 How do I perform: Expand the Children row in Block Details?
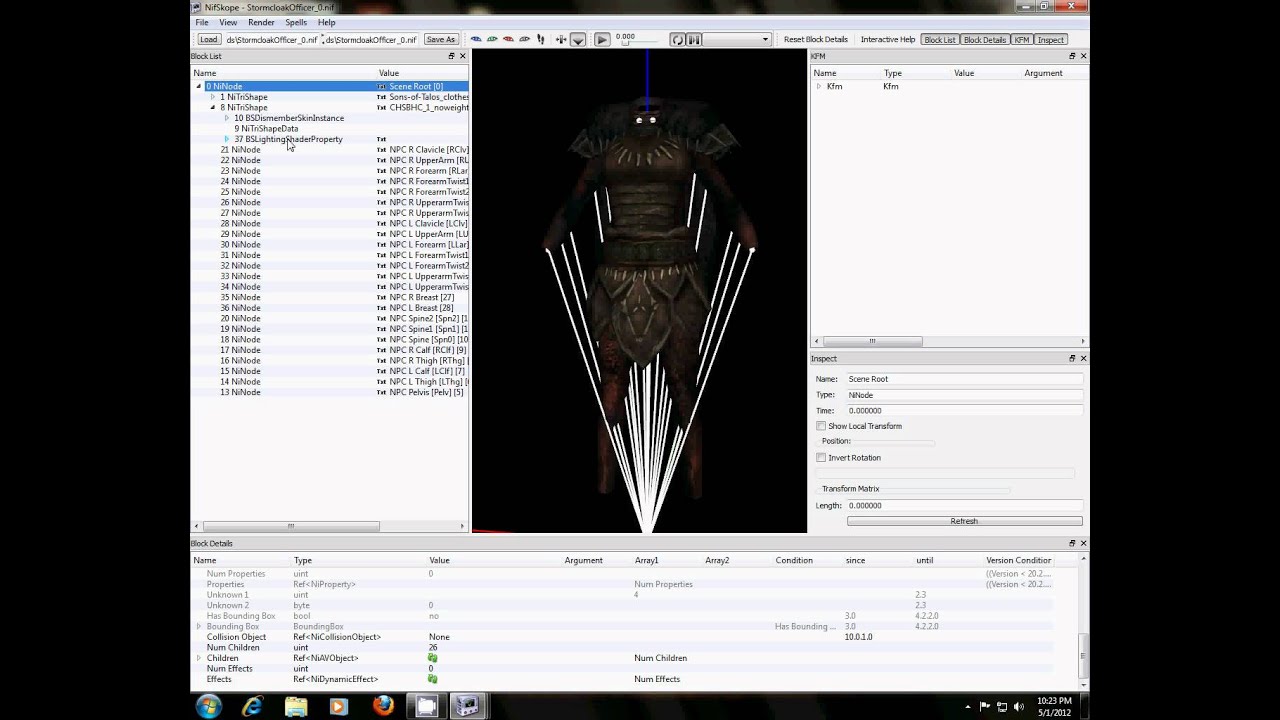tap(199, 658)
